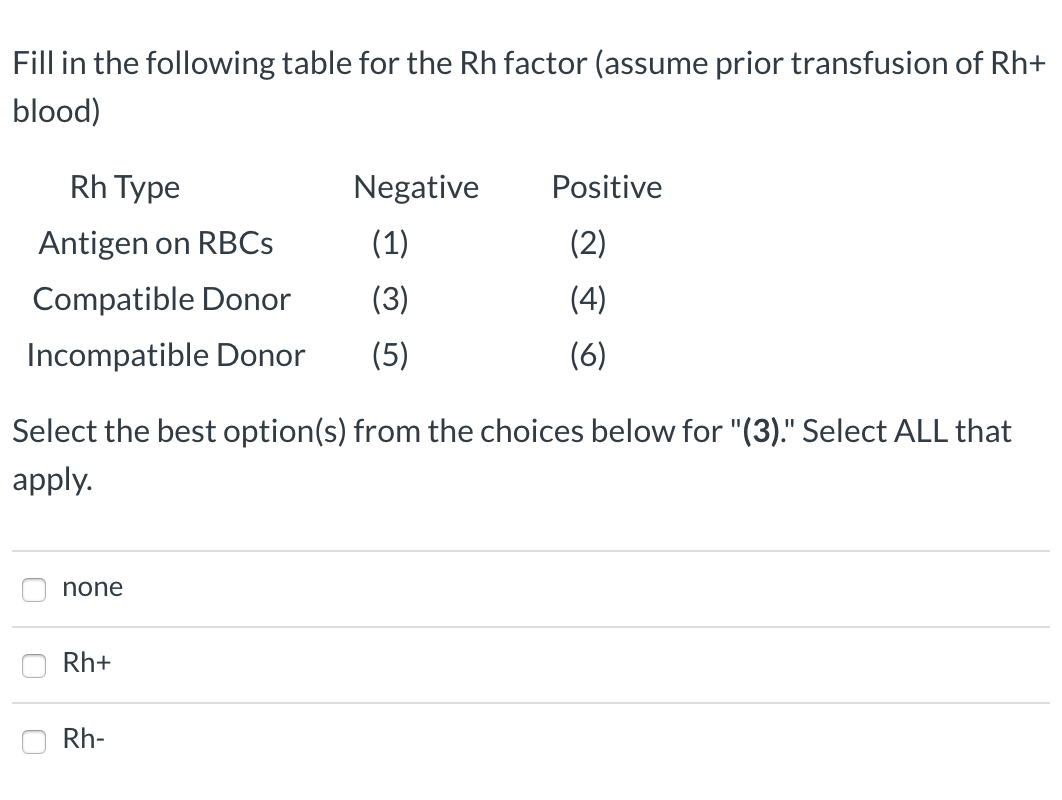Enable the Rh+ answer option
The width and height of the screenshot is (1062, 800).
coord(33,665)
